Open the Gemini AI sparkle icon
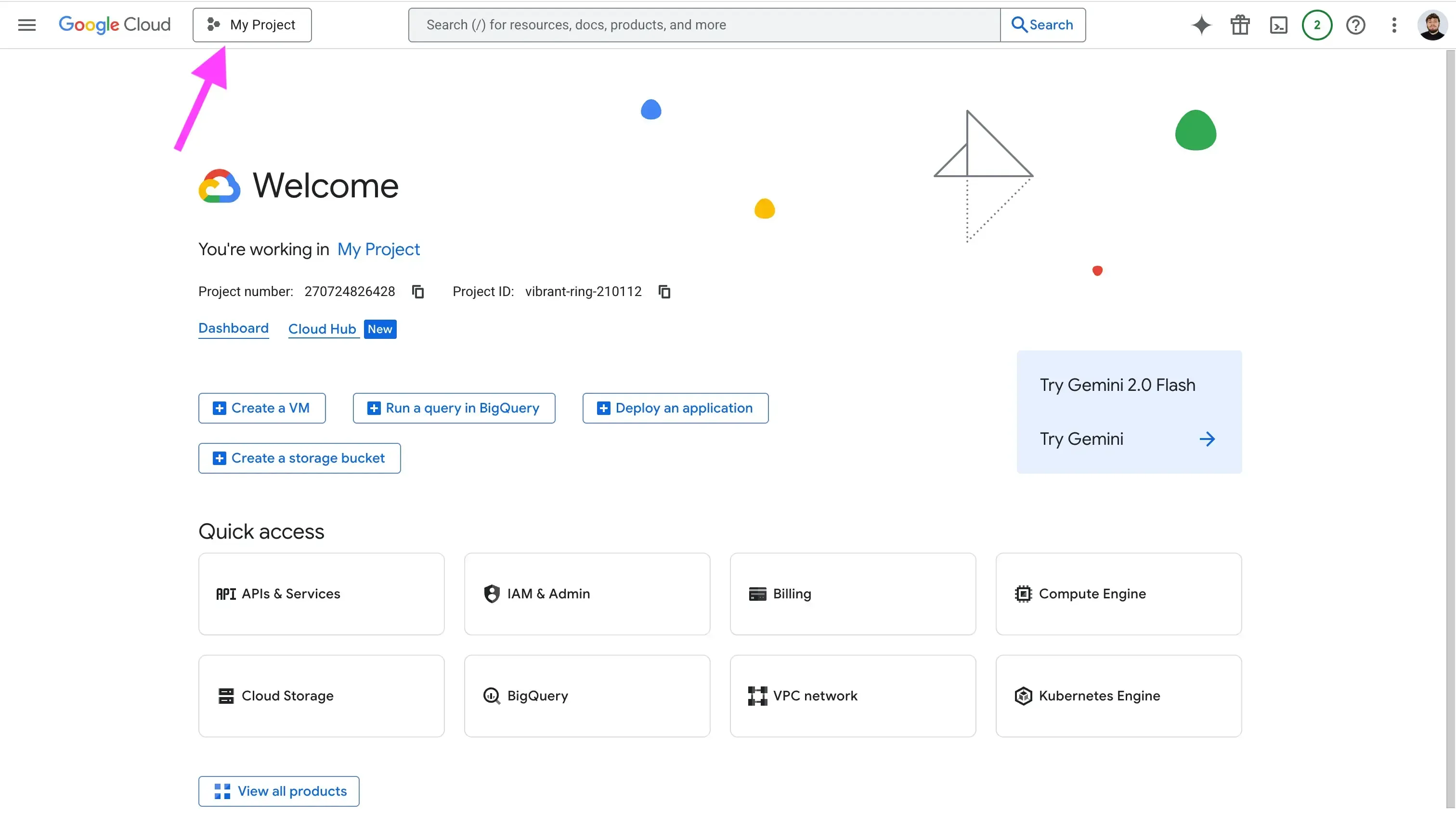1456x827 pixels. click(x=1201, y=25)
